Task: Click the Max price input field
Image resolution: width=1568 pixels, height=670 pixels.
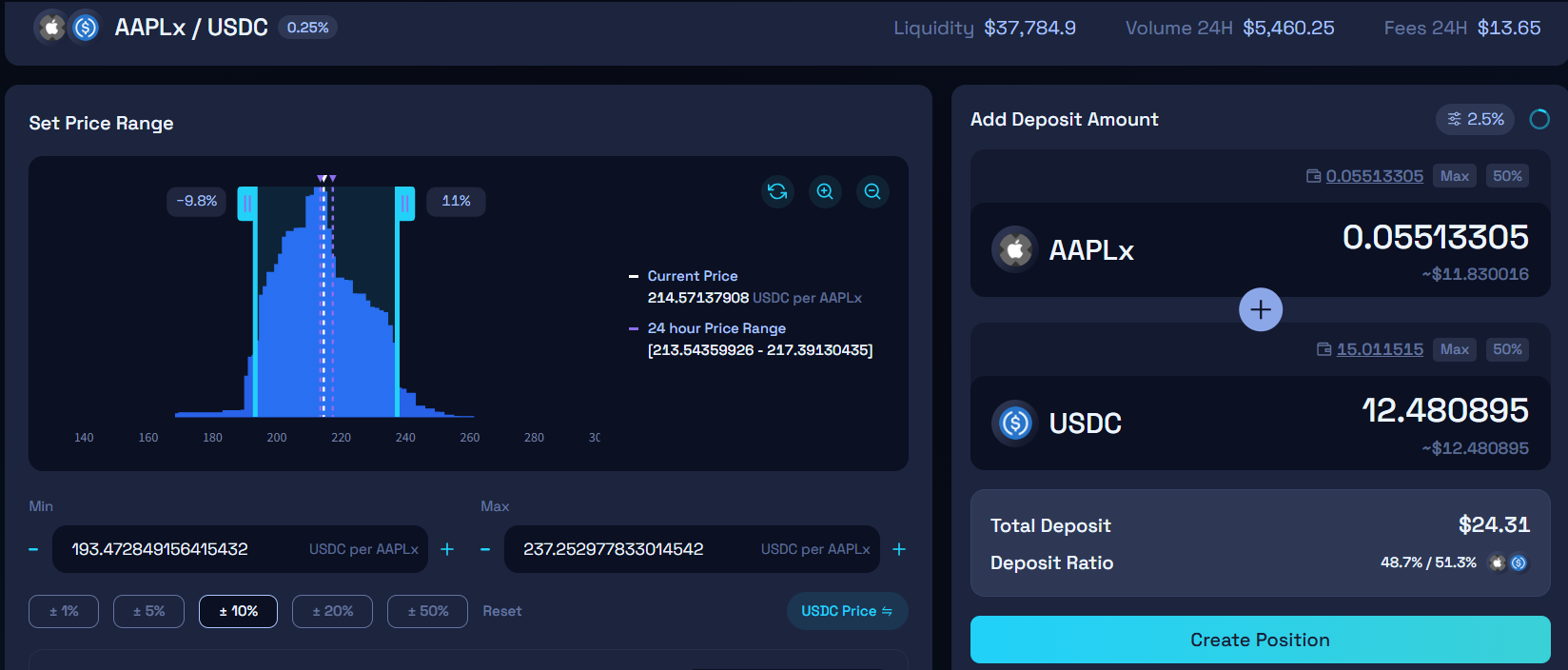Action: [692, 549]
